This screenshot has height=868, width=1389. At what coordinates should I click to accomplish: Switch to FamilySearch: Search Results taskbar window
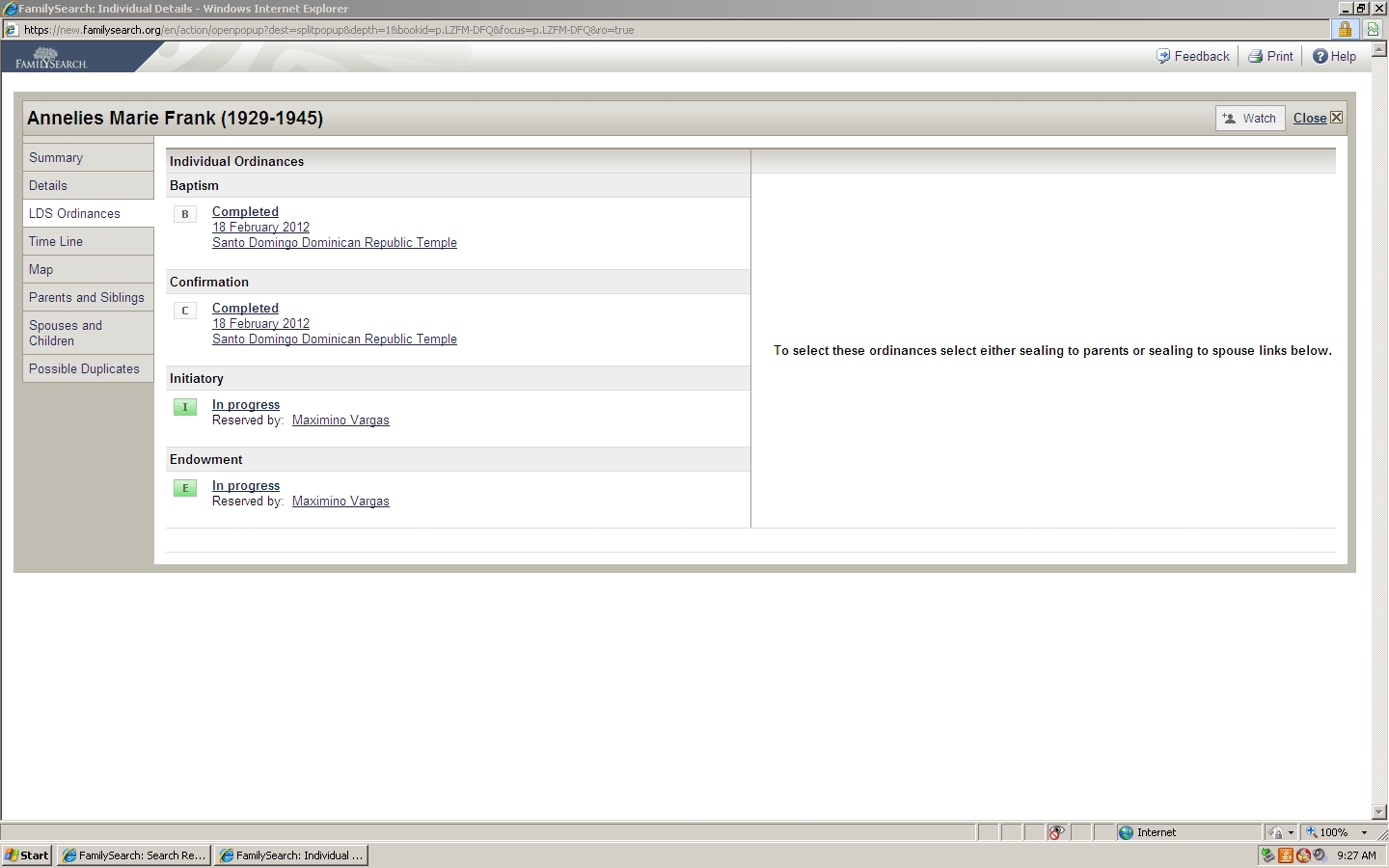pyautogui.click(x=133, y=855)
